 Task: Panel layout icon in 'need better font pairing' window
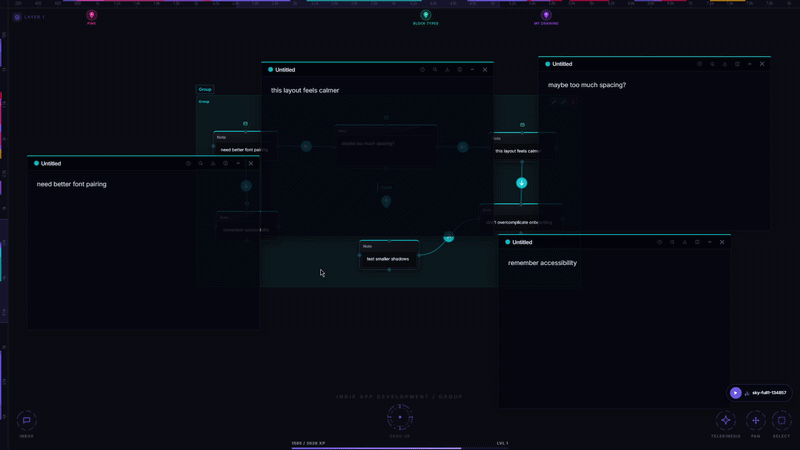tap(226, 164)
